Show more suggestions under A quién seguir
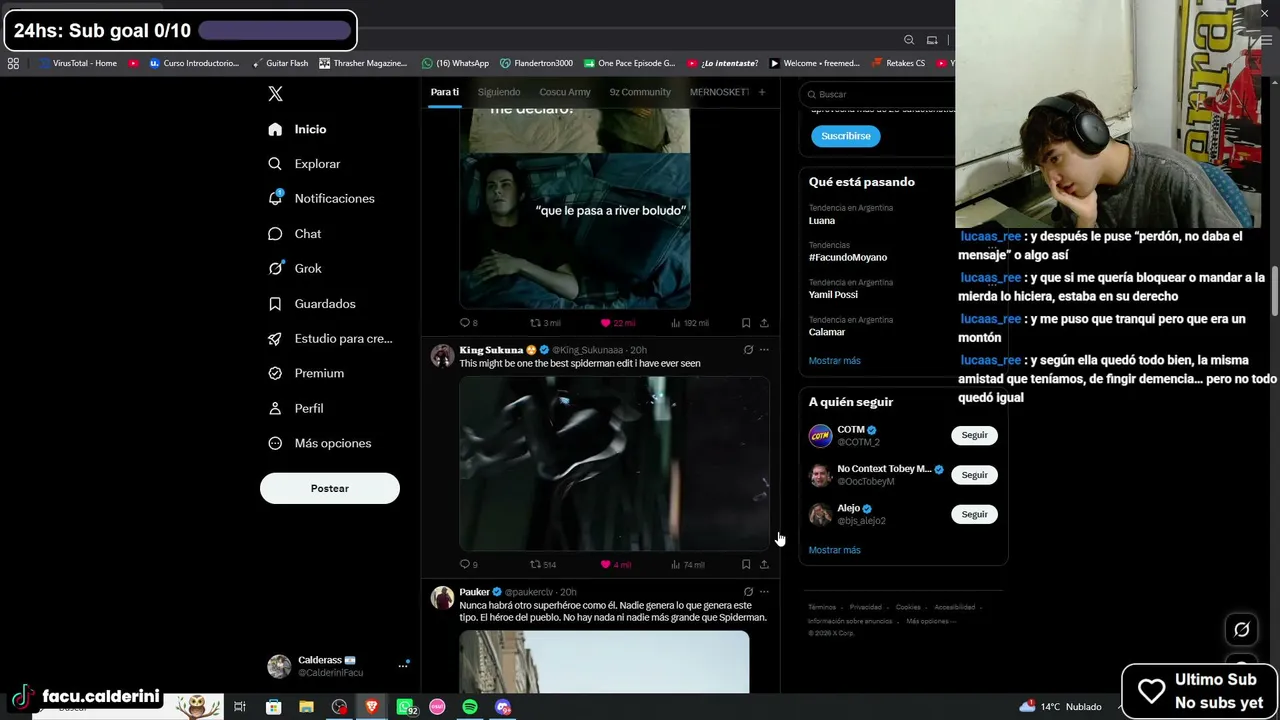1280x720 pixels. (x=834, y=550)
